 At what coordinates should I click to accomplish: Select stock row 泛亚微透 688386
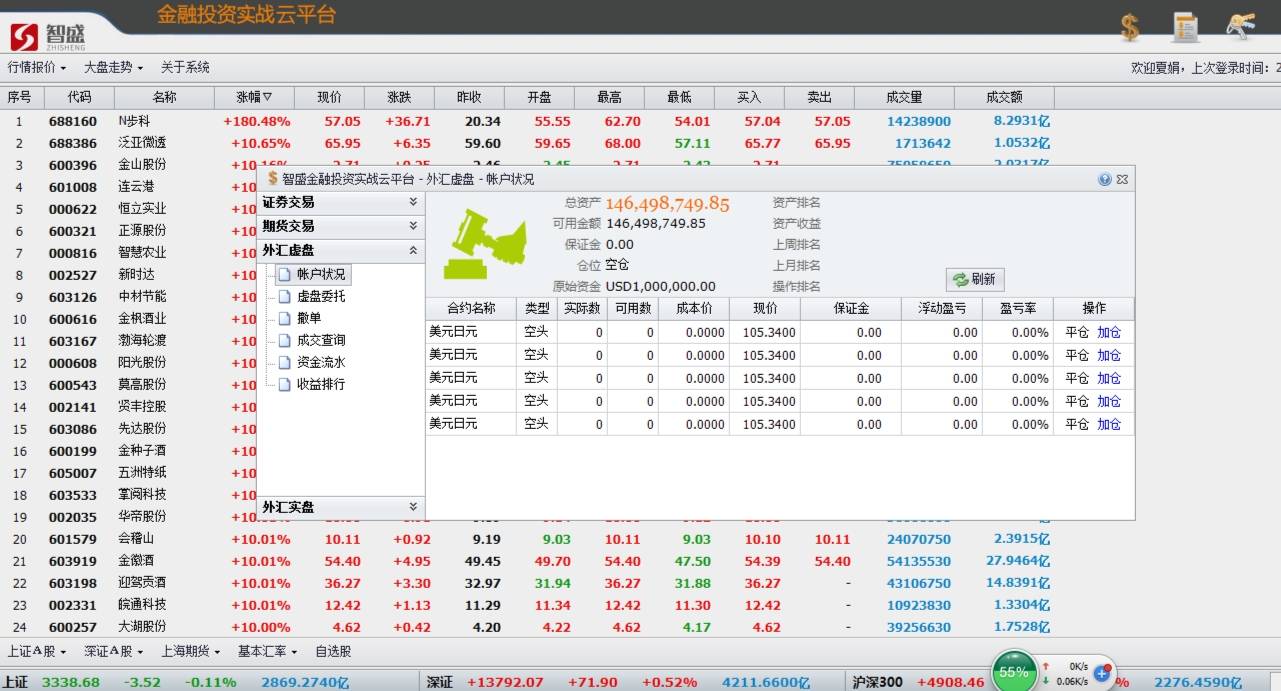tap(527, 143)
